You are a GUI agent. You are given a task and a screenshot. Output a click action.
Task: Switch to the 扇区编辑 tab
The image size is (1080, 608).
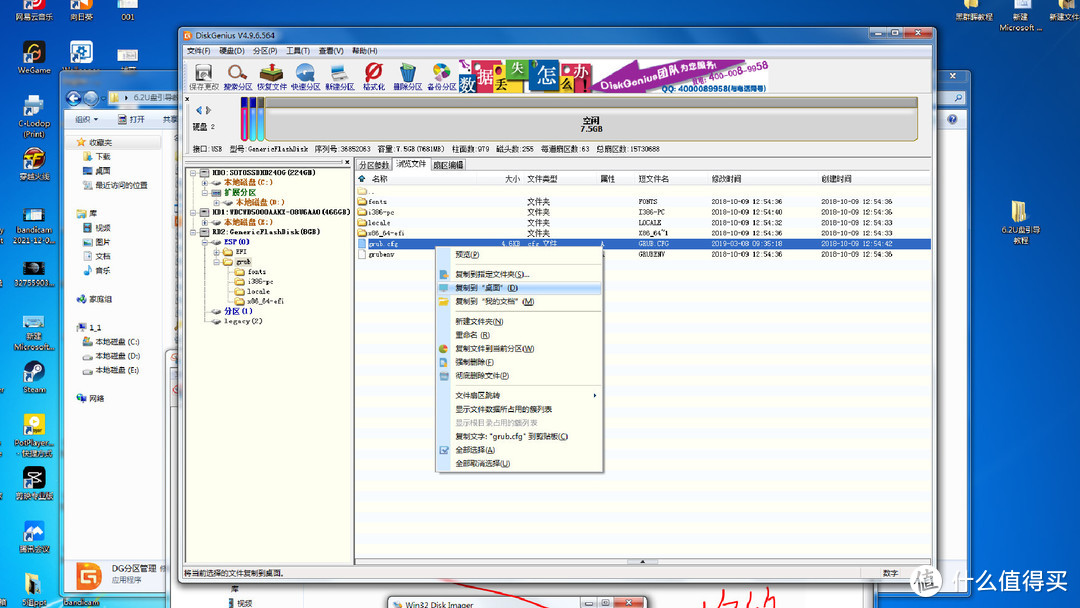point(448,164)
